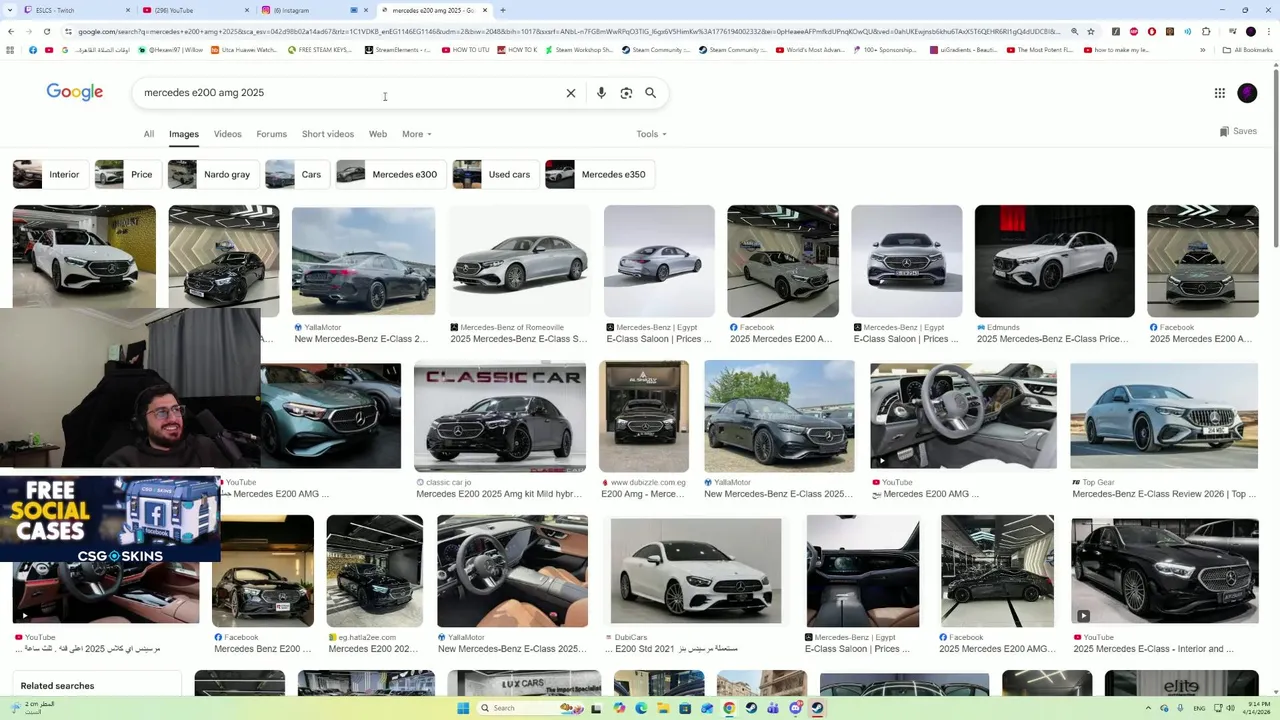Open the Windows Start menu

point(463,708)
